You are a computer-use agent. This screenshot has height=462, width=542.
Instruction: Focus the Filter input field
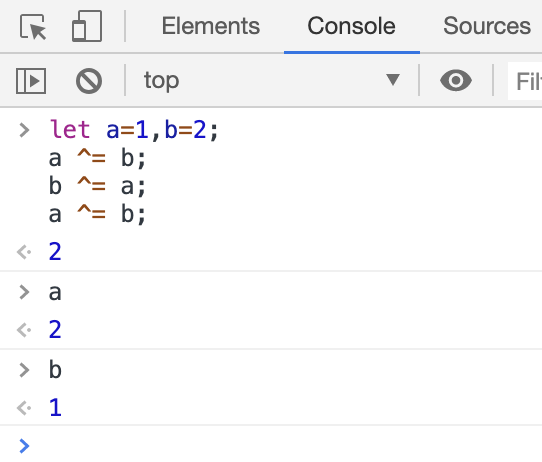[525, 81]
